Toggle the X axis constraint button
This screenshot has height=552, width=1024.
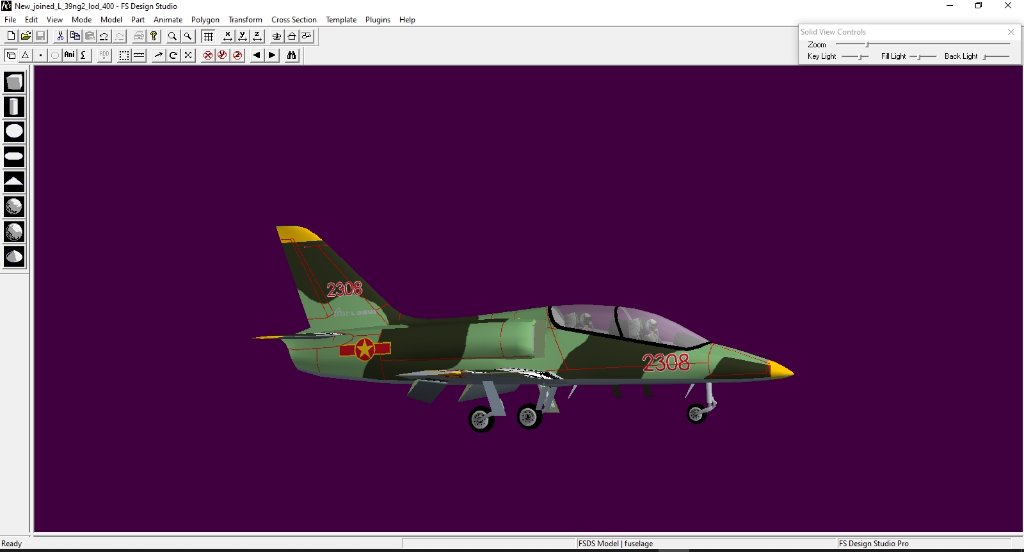click(228, 36)
